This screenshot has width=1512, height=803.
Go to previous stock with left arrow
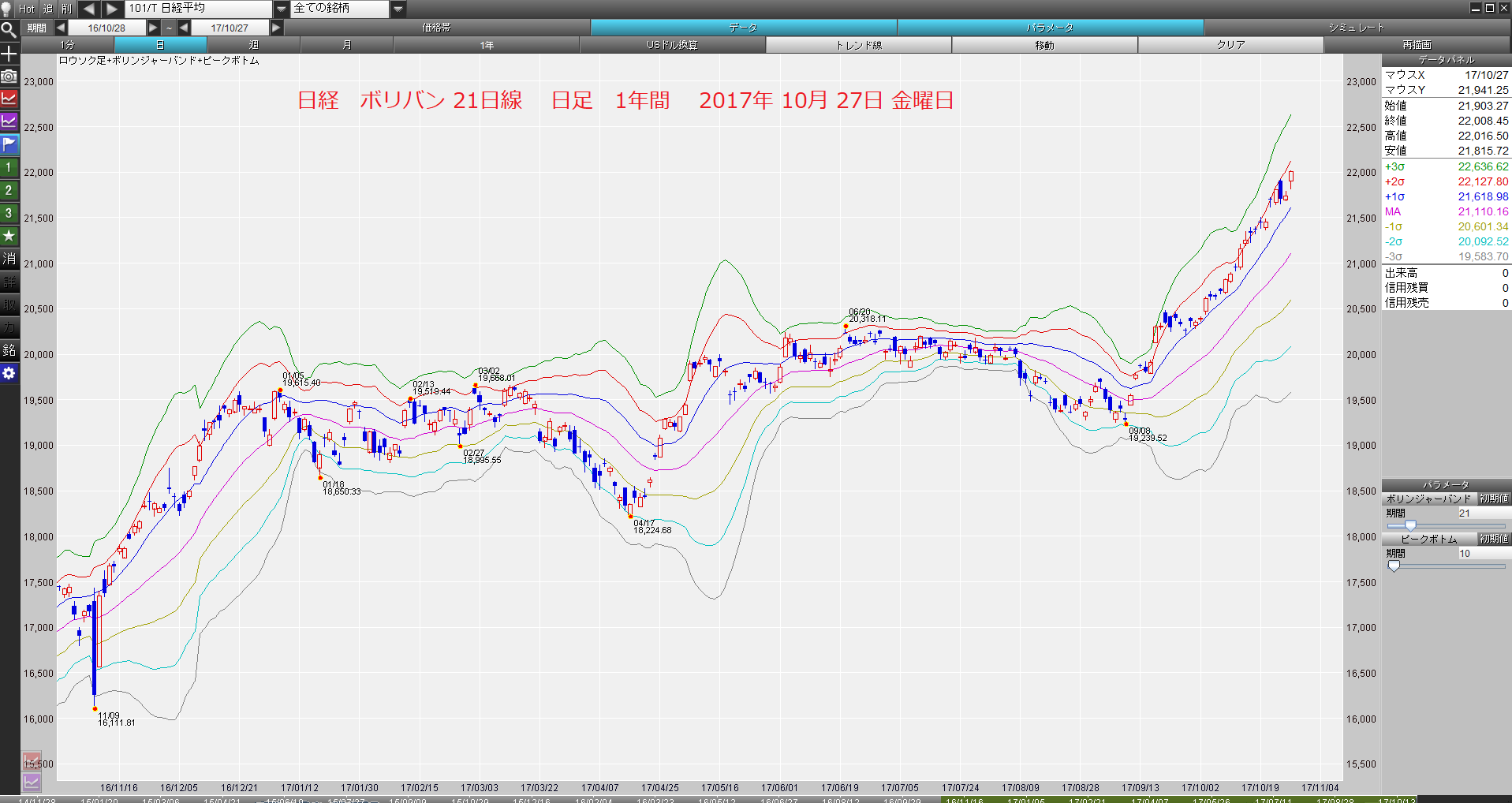tap(88, 9)
